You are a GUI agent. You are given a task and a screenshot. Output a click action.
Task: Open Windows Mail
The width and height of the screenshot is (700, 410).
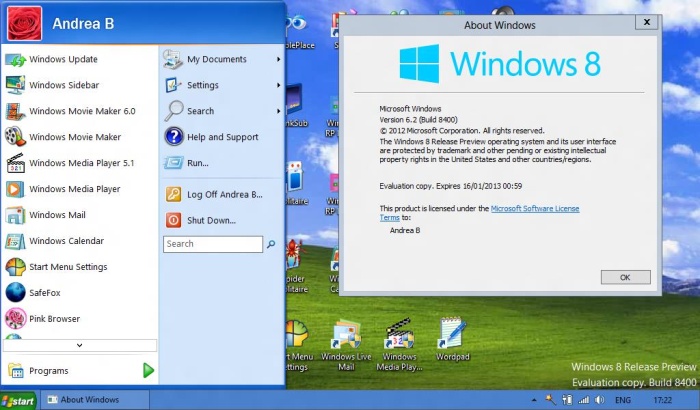click(x=79, y=215)
